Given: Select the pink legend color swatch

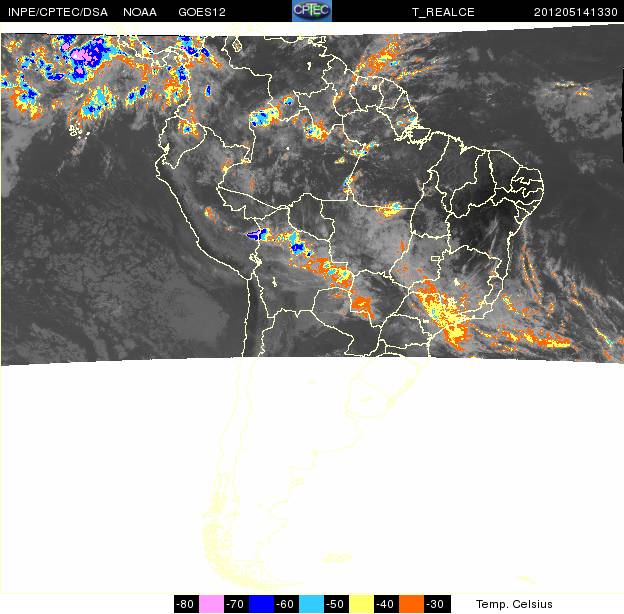Looking at the screenshot, I should click(211, 604).
